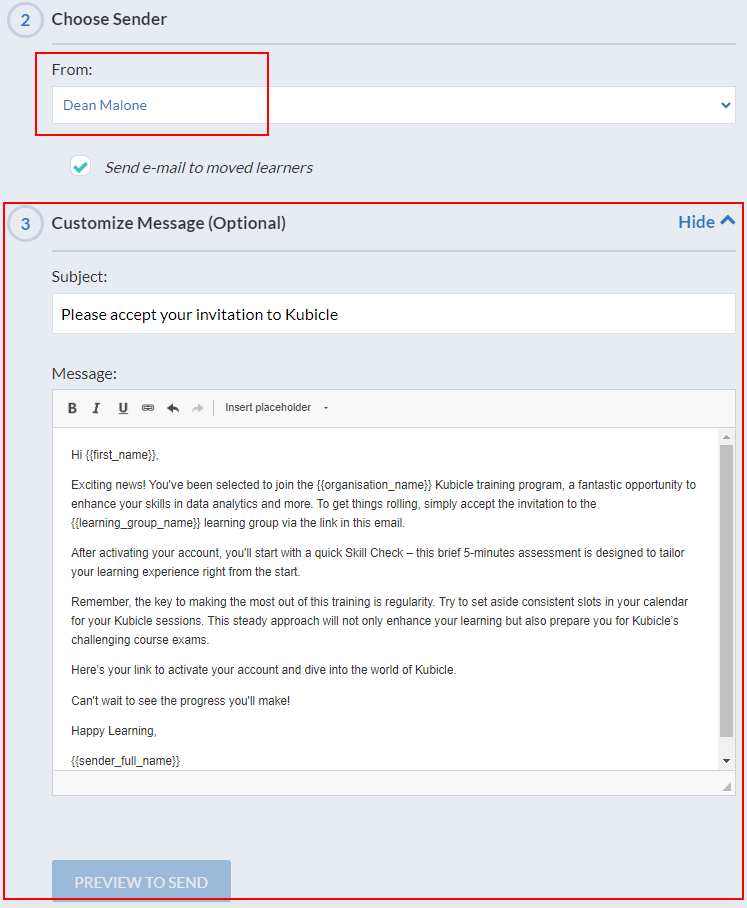Click "Can't wait to see the progress" line
This screenshot has height=908, width=747.
pos(181,701)
